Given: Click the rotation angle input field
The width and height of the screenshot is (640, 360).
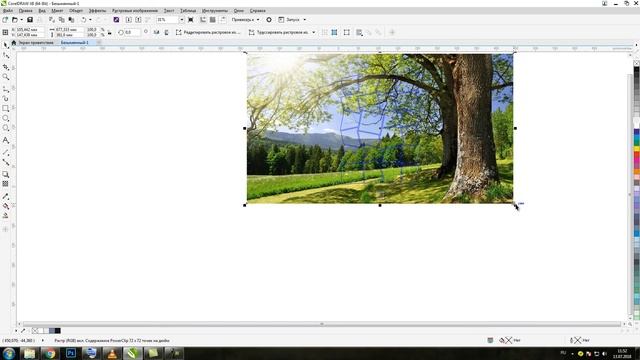Looking at the screenshot, I should tap(132, 32).
